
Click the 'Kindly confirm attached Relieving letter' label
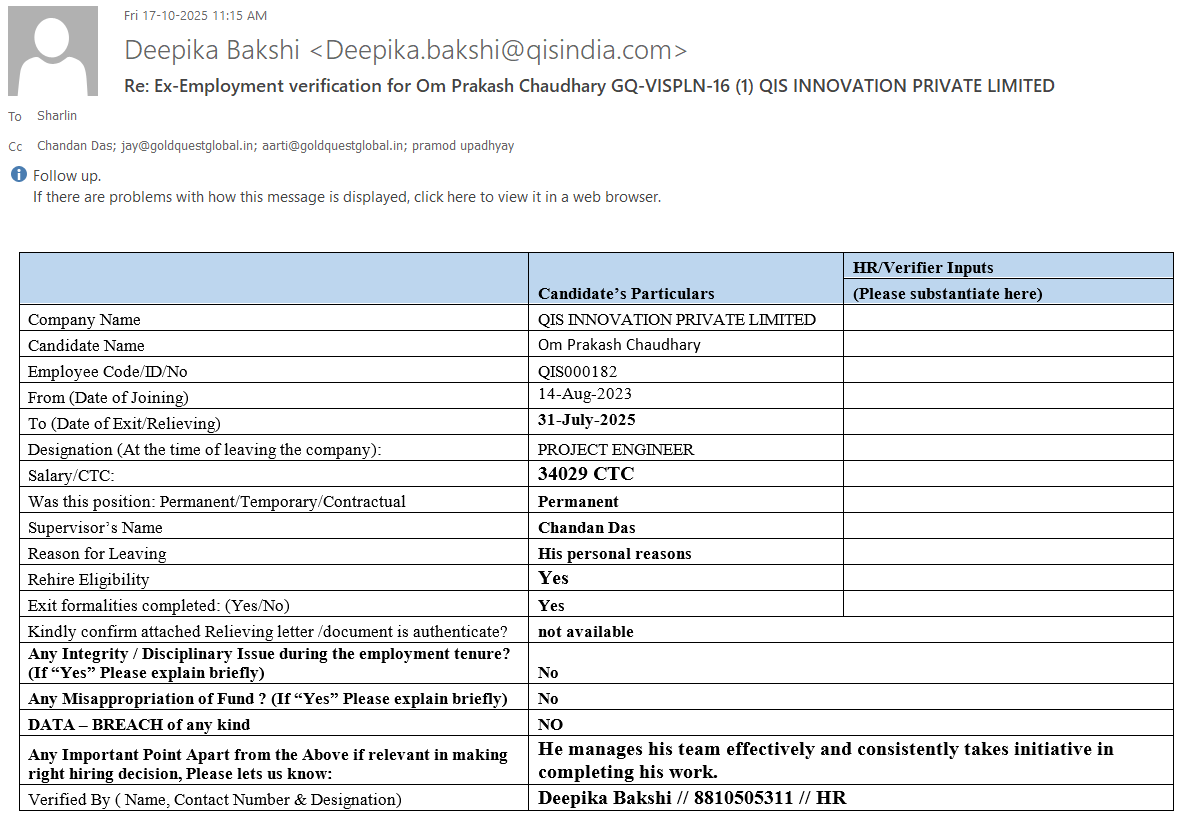click(x=268, y=632)
